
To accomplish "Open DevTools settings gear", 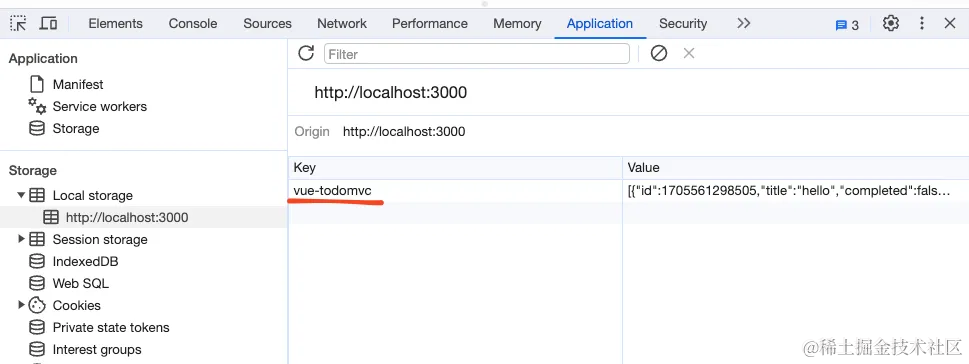I will click(891, 23).
